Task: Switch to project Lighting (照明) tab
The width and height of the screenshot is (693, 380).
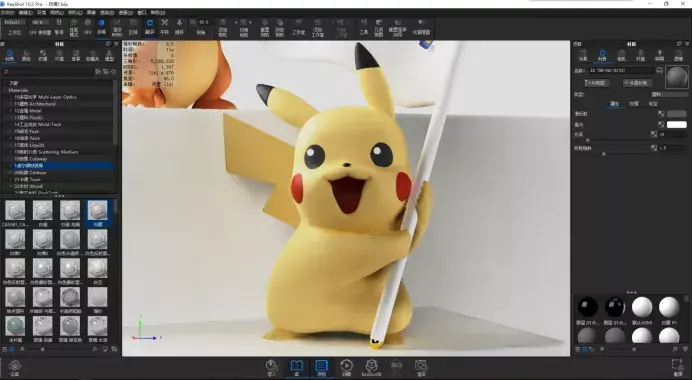Action: [x=659, y=56]
